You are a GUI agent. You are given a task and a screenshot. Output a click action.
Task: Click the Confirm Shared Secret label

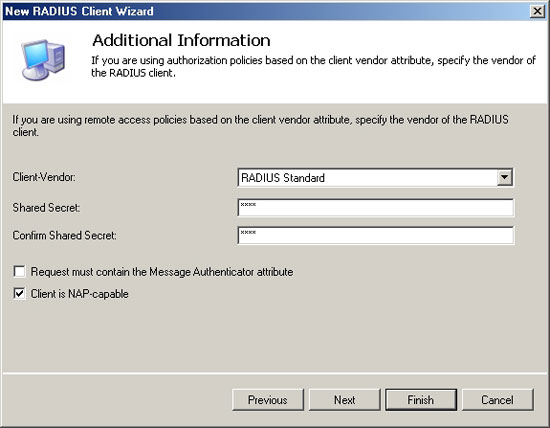pos(64,235)
